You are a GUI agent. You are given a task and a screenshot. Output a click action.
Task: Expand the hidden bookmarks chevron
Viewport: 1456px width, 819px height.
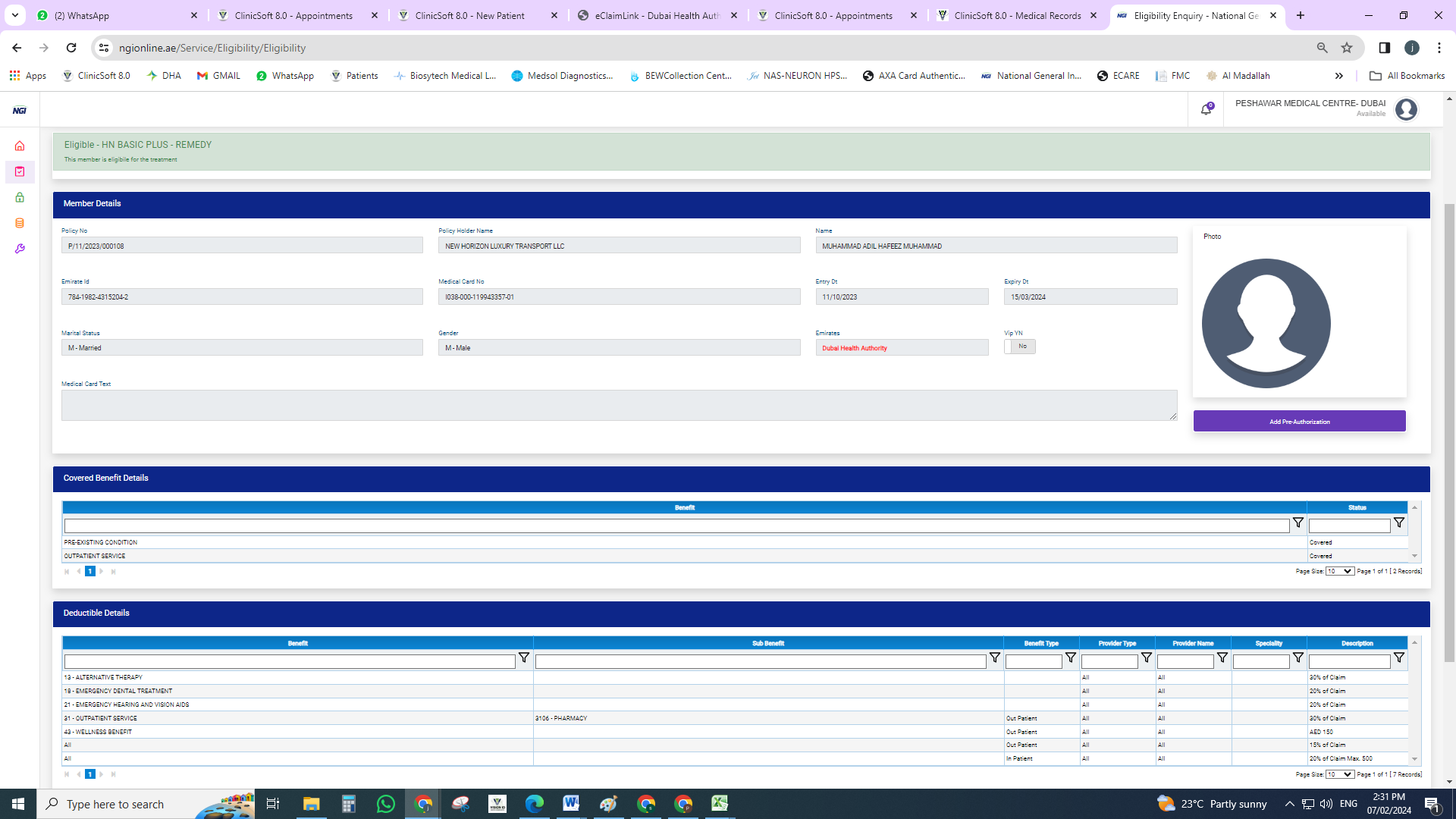1339,76
